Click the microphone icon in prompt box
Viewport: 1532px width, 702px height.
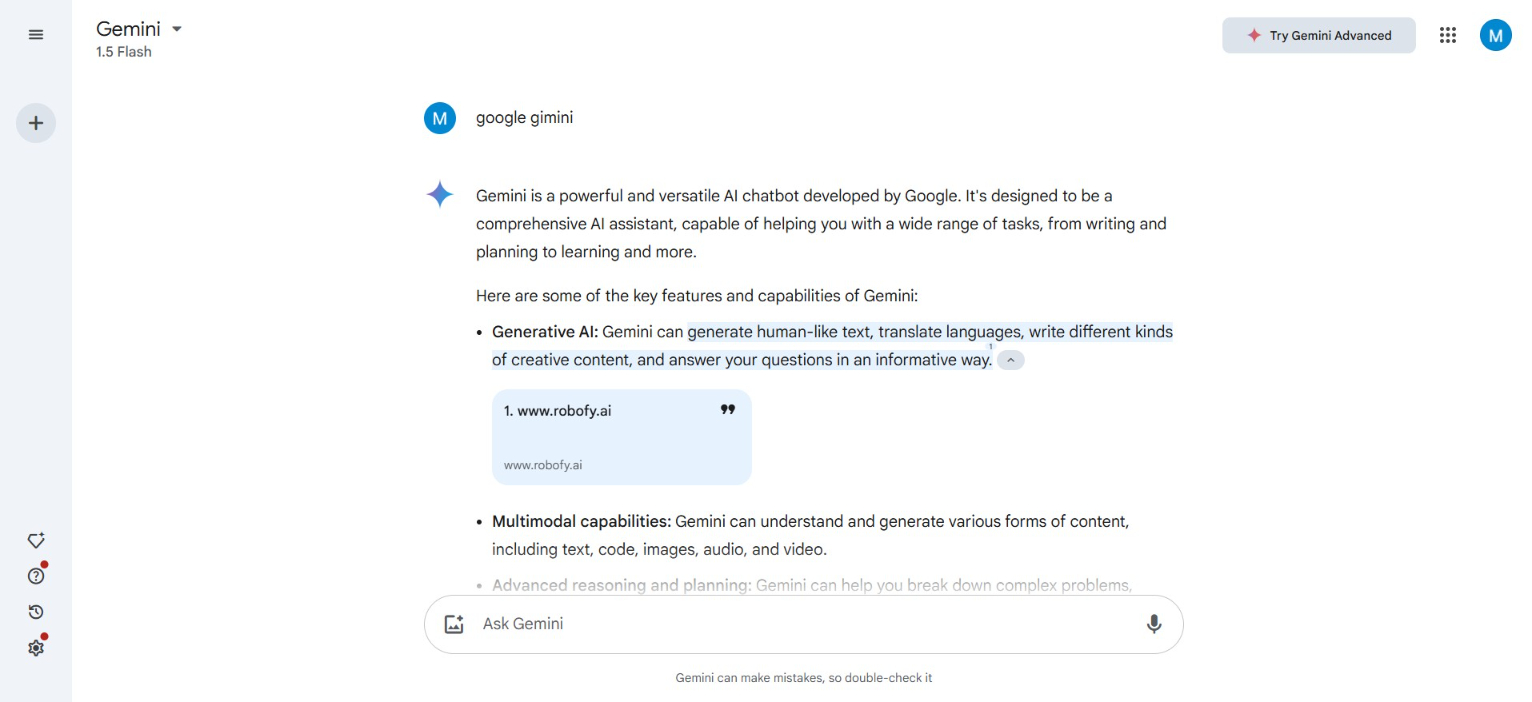coord(1153,624)
